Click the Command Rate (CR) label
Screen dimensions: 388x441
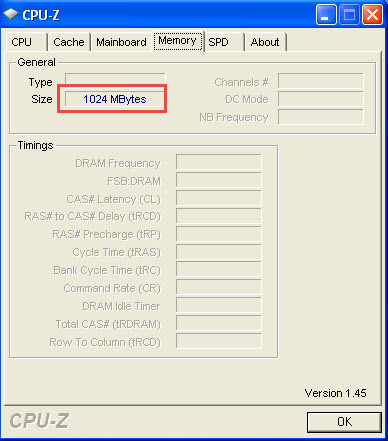pos(112,288)
